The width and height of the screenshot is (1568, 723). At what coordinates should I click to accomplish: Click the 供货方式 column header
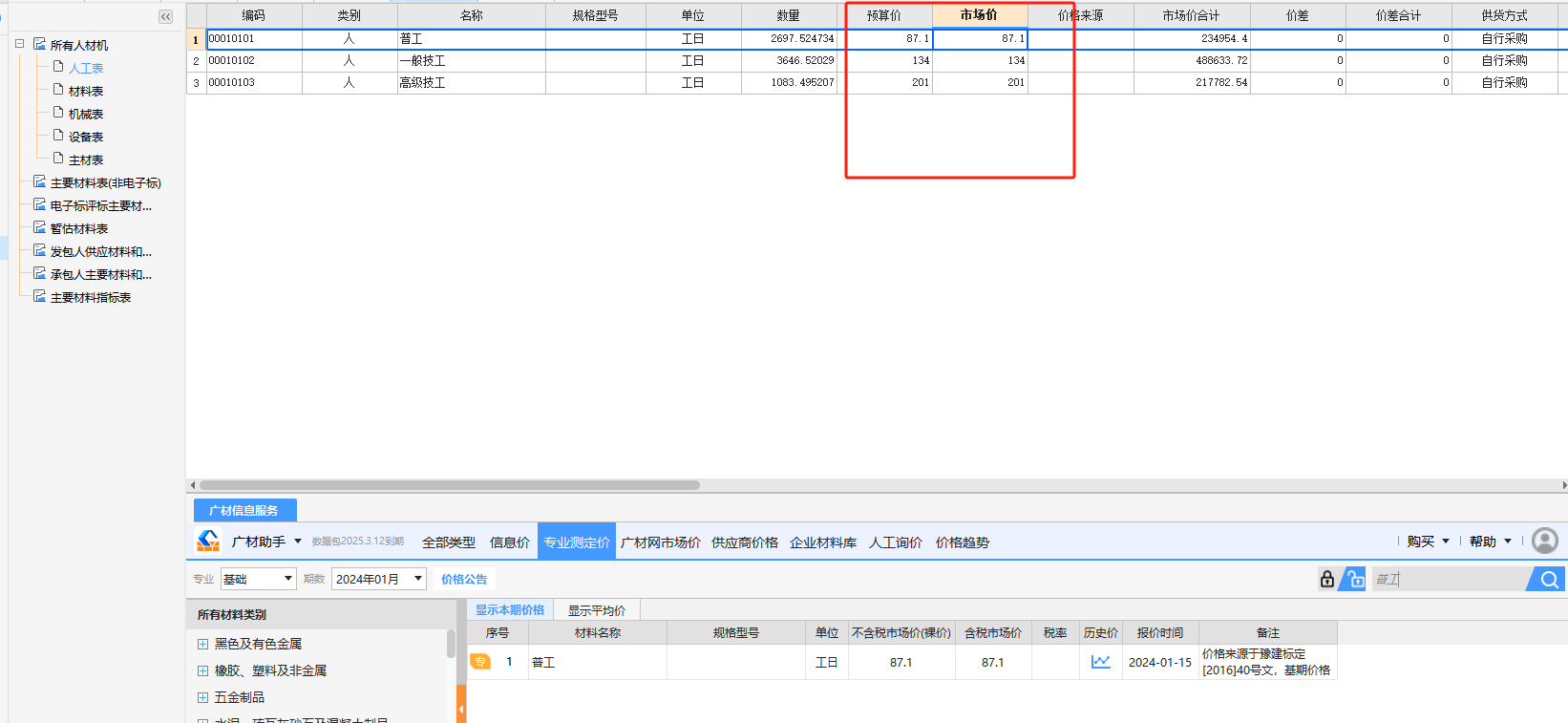click(1504, 15)
